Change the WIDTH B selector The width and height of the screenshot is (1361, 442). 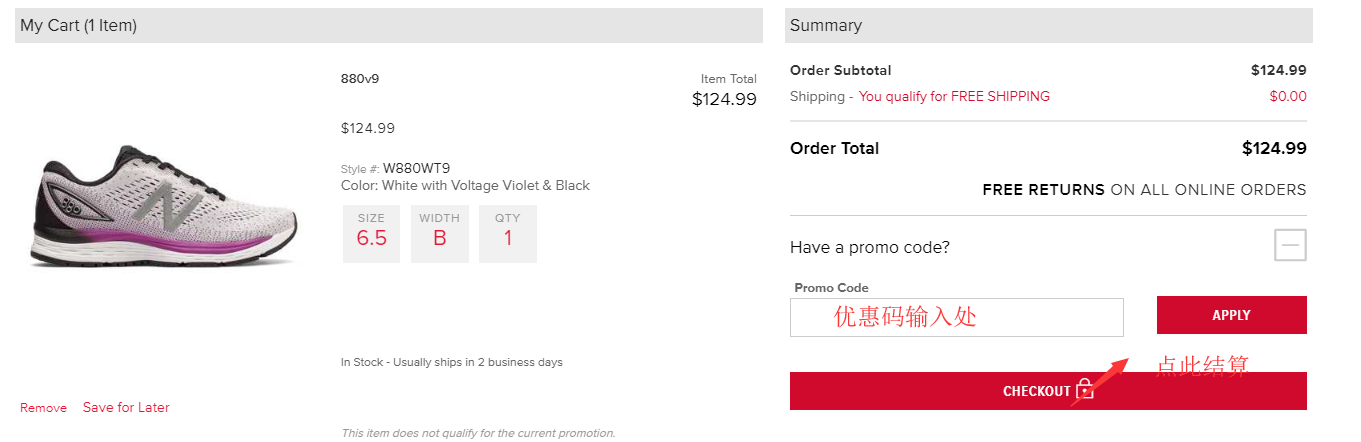click(x=439, y=234)
